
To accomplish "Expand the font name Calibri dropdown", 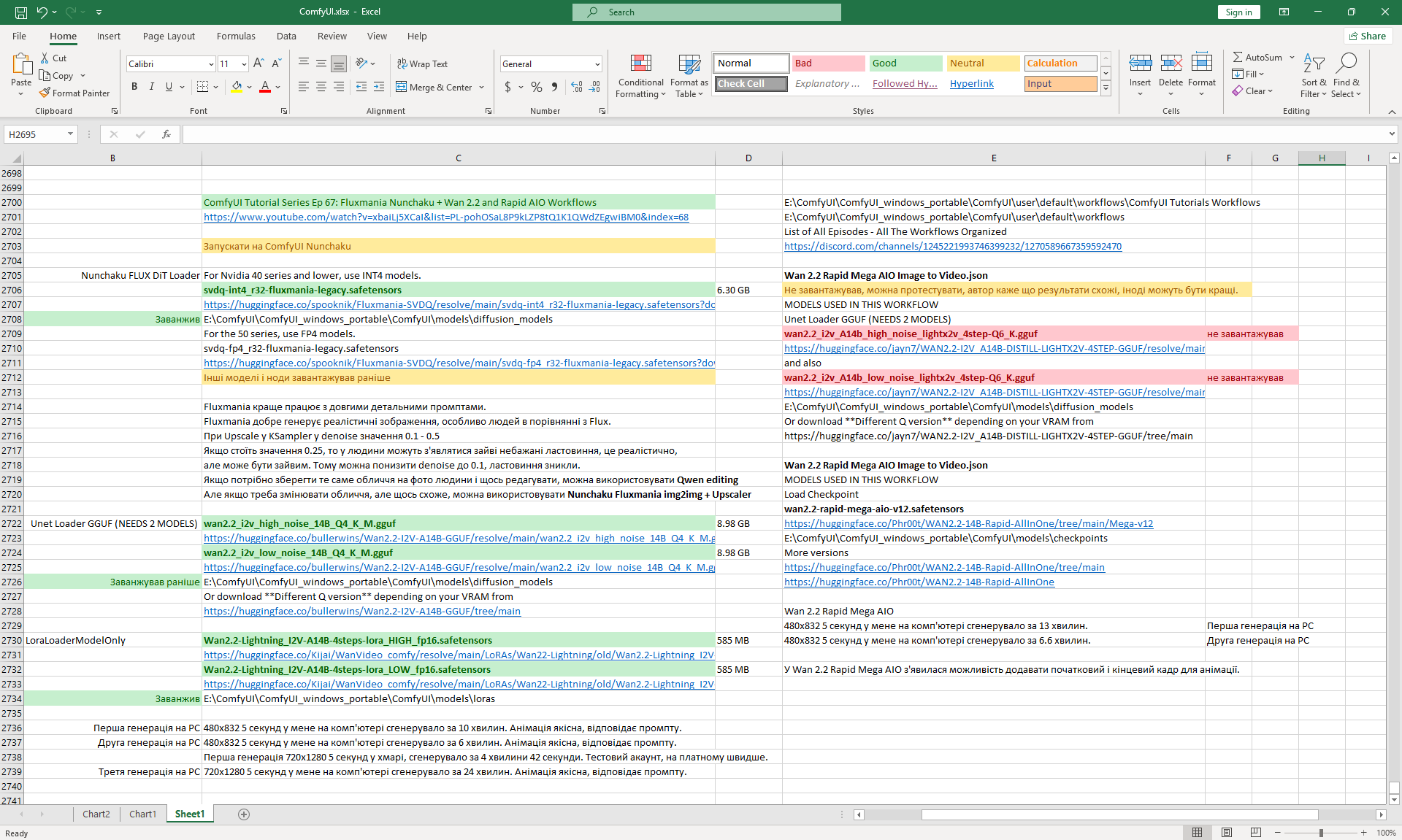I will click(x=211, y=63).
